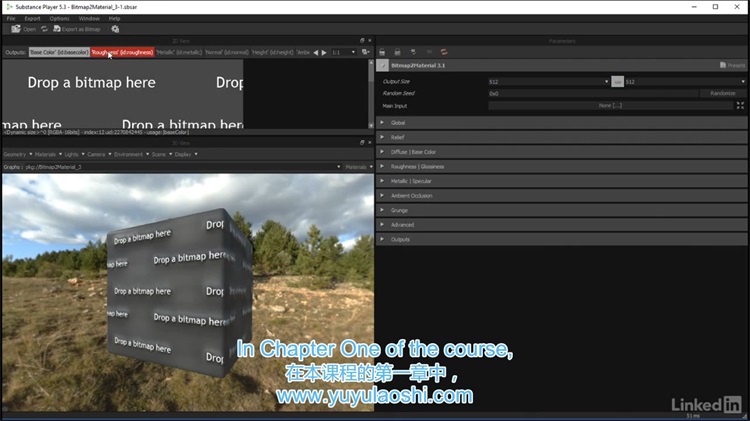Open the Scene dropdown menu
The image size is (750, 421).
click(162, 155)
